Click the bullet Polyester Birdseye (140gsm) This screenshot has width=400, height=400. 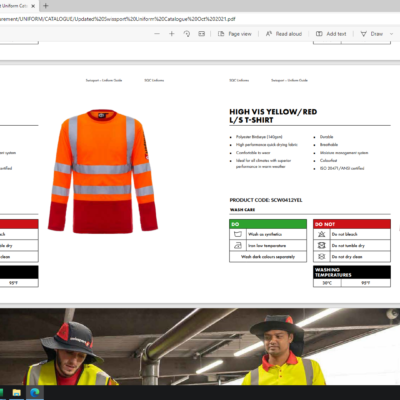259,137
